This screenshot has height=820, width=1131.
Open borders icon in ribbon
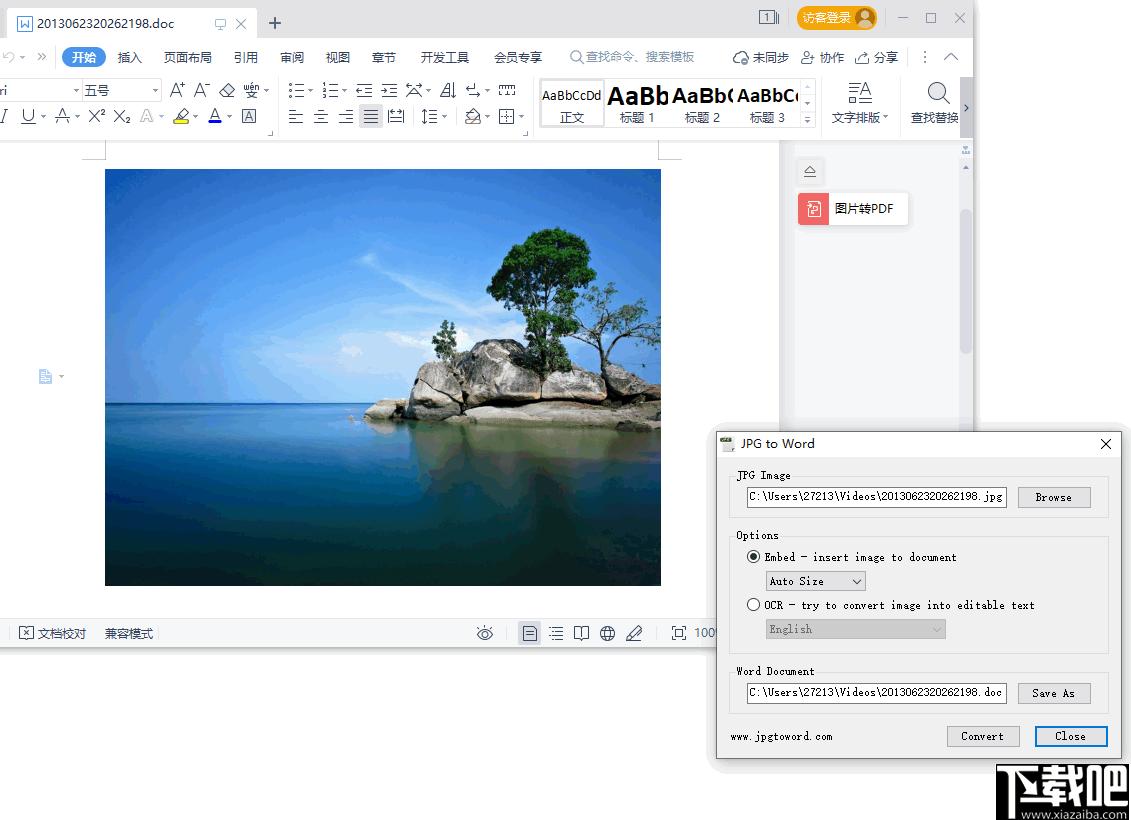(506, 116)
